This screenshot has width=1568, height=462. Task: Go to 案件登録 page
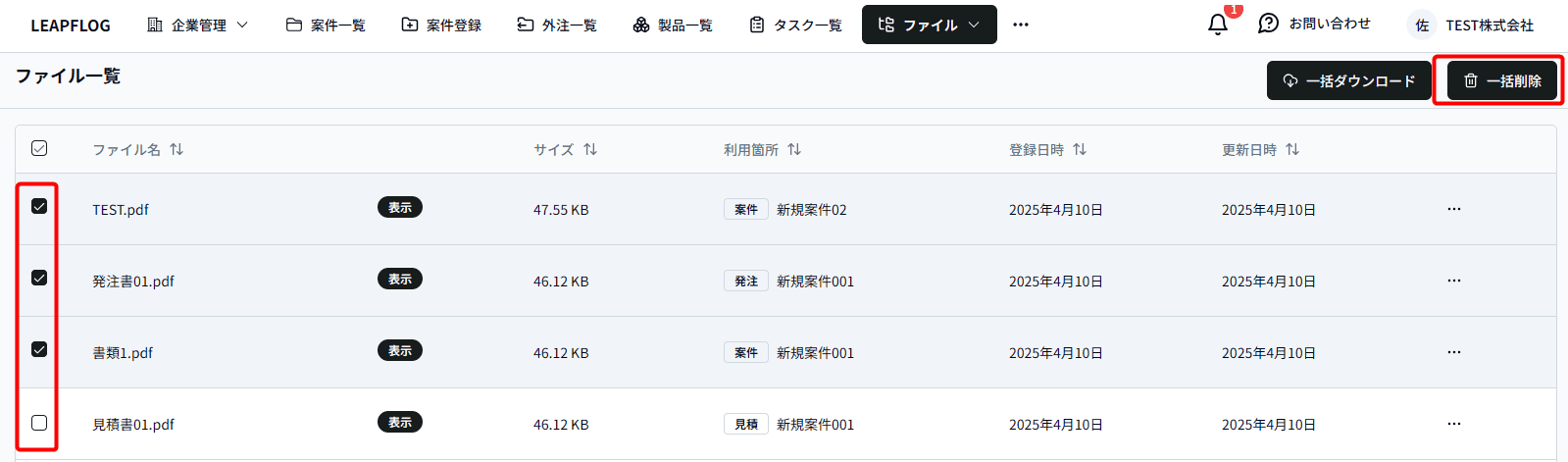coord(441,25)
